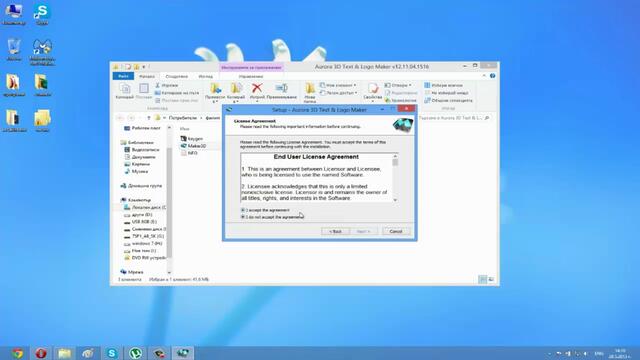Open the Отвори dropdown in ribbon
The image size is (640, 360).
click(398, 85)
